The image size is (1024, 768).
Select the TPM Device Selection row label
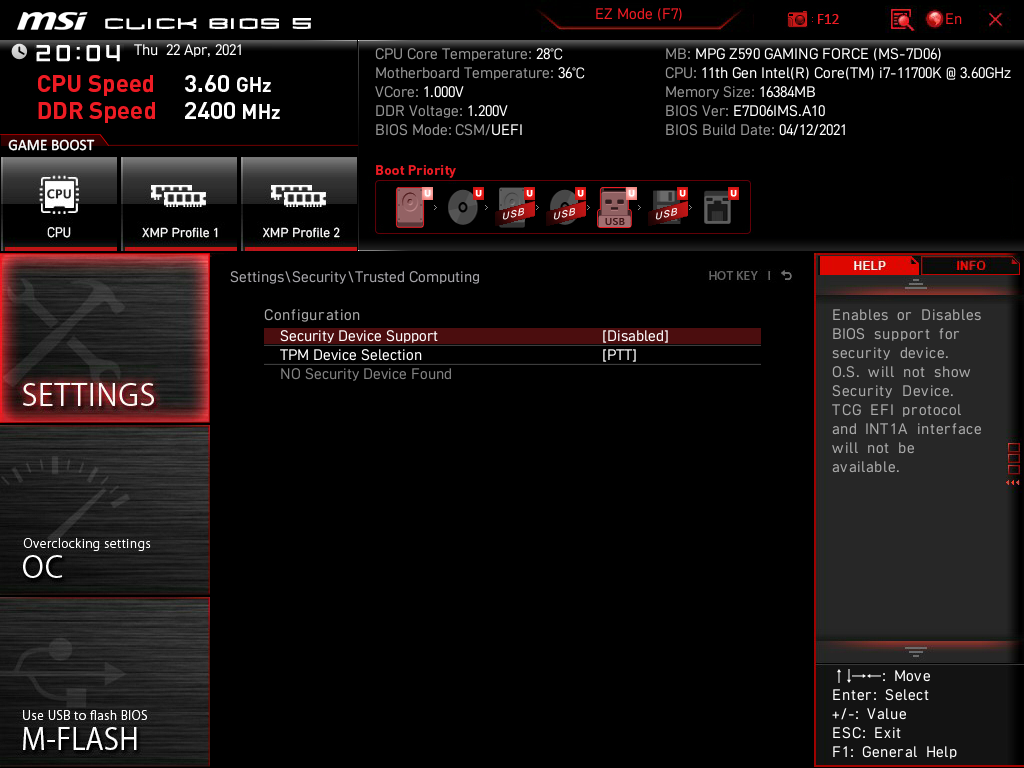(x=351, y=355)
